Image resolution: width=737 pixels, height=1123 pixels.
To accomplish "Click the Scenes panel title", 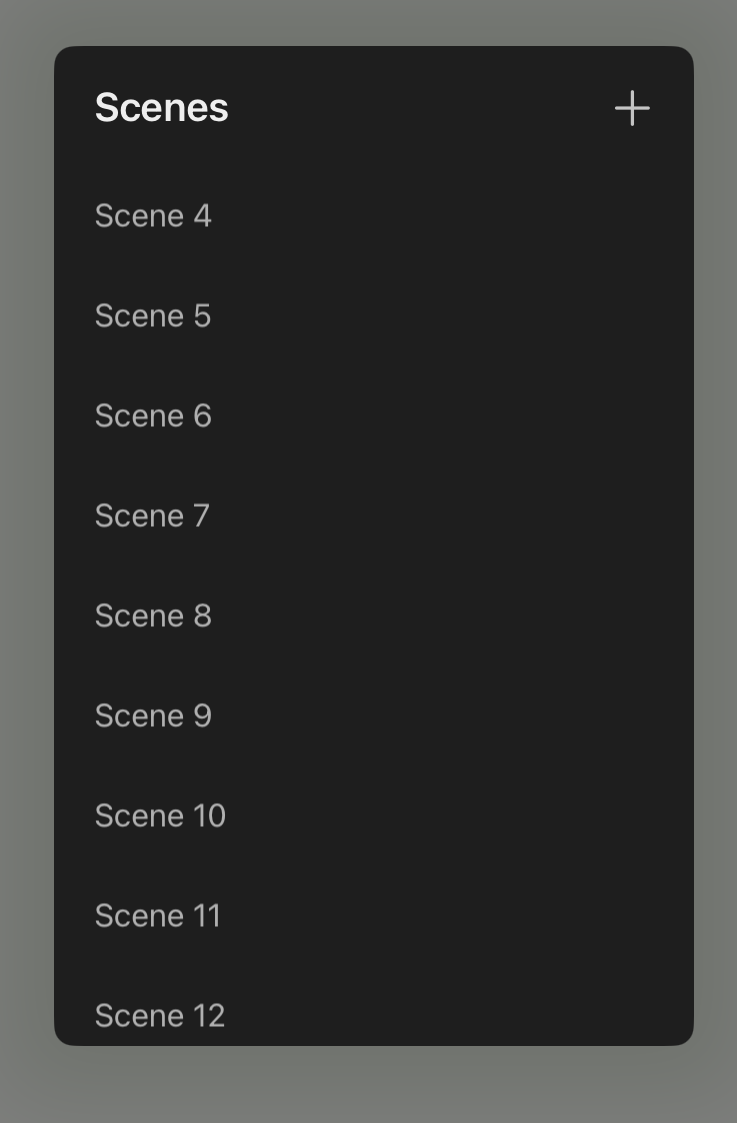I will coord(161,108).
